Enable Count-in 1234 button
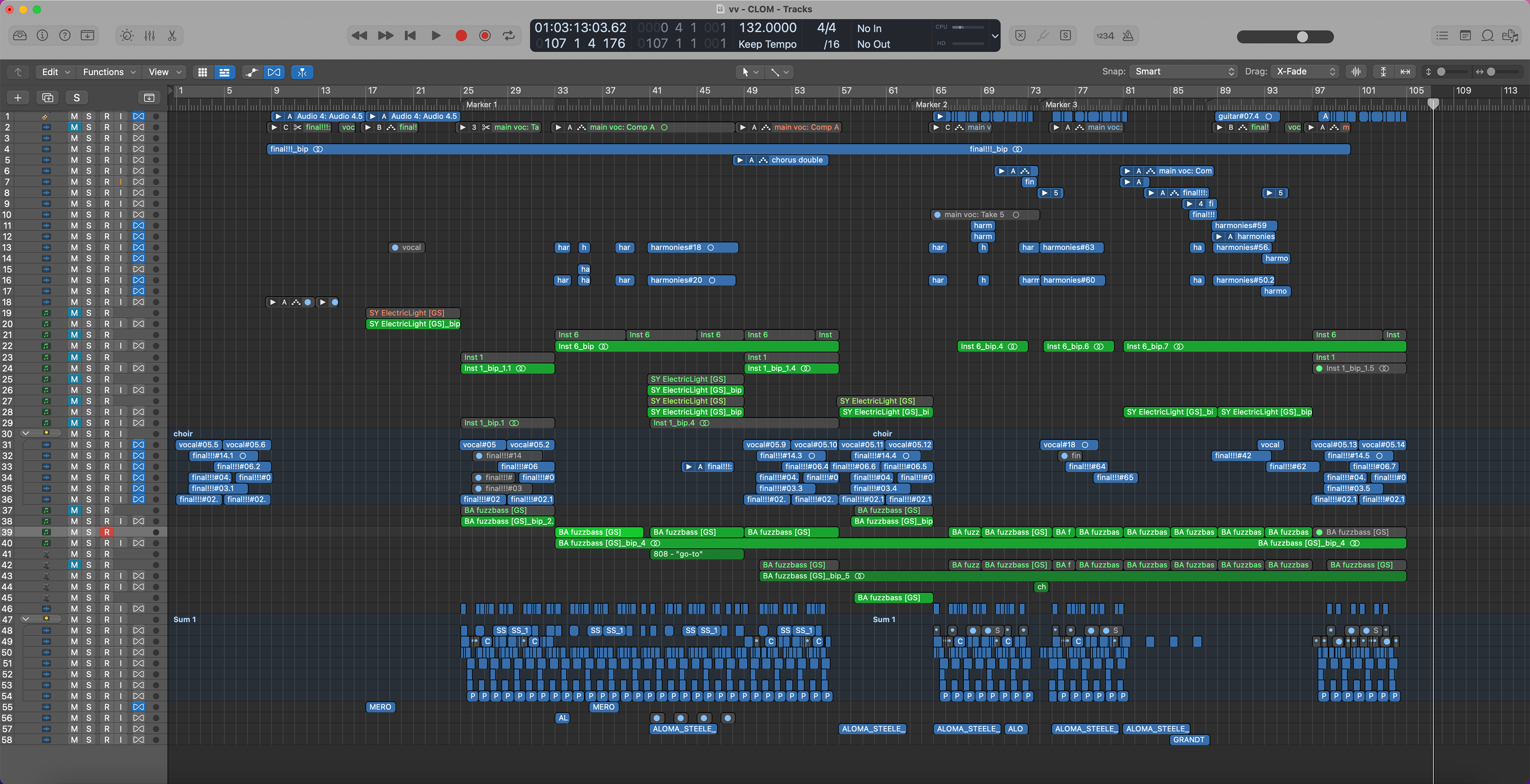1530x784 pixels. (x=1105, y=35)
